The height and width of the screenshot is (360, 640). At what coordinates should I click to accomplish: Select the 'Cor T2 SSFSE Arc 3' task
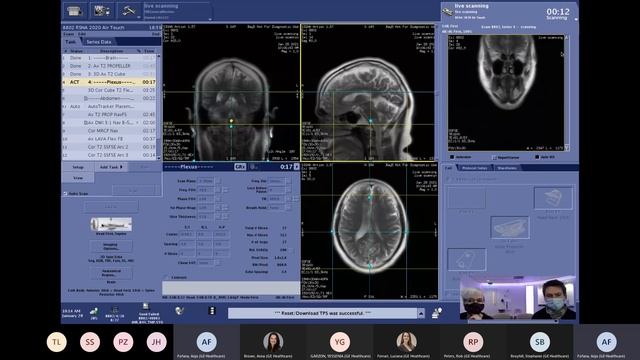pyautogui.click(x=109, y=155)
